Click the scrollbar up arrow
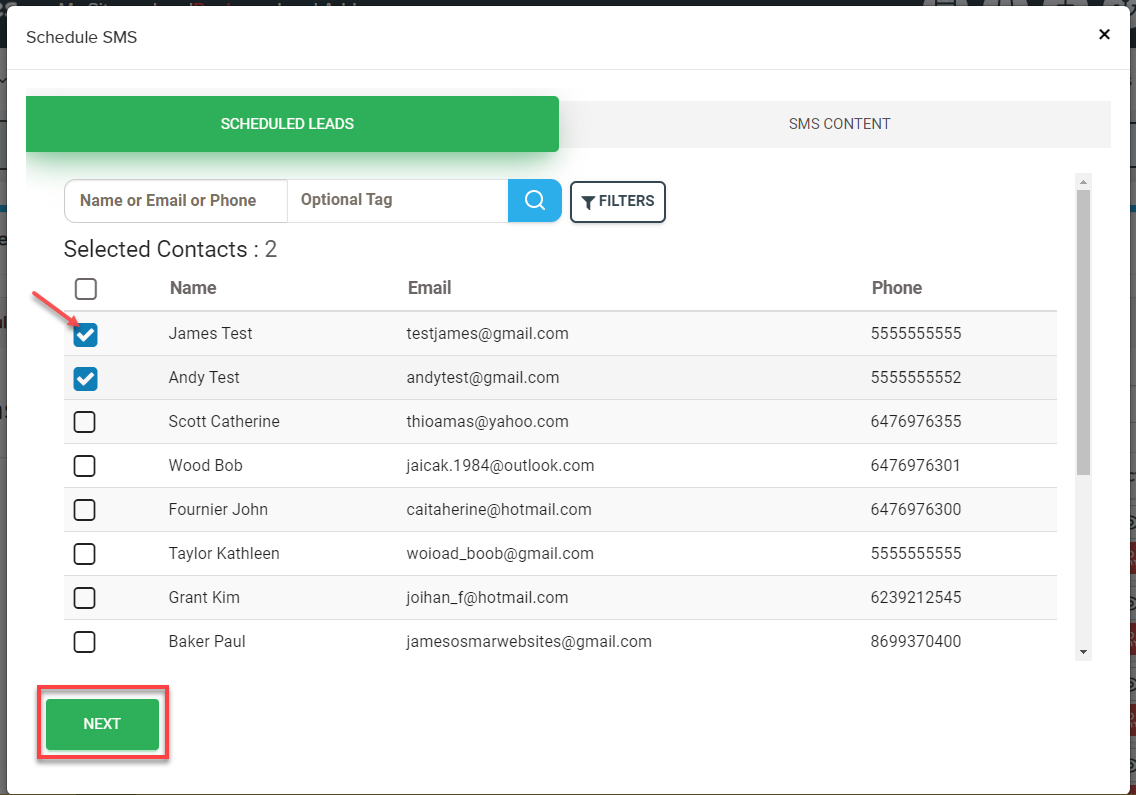This screenshot has width=1136, height=795. point(1083,181)
